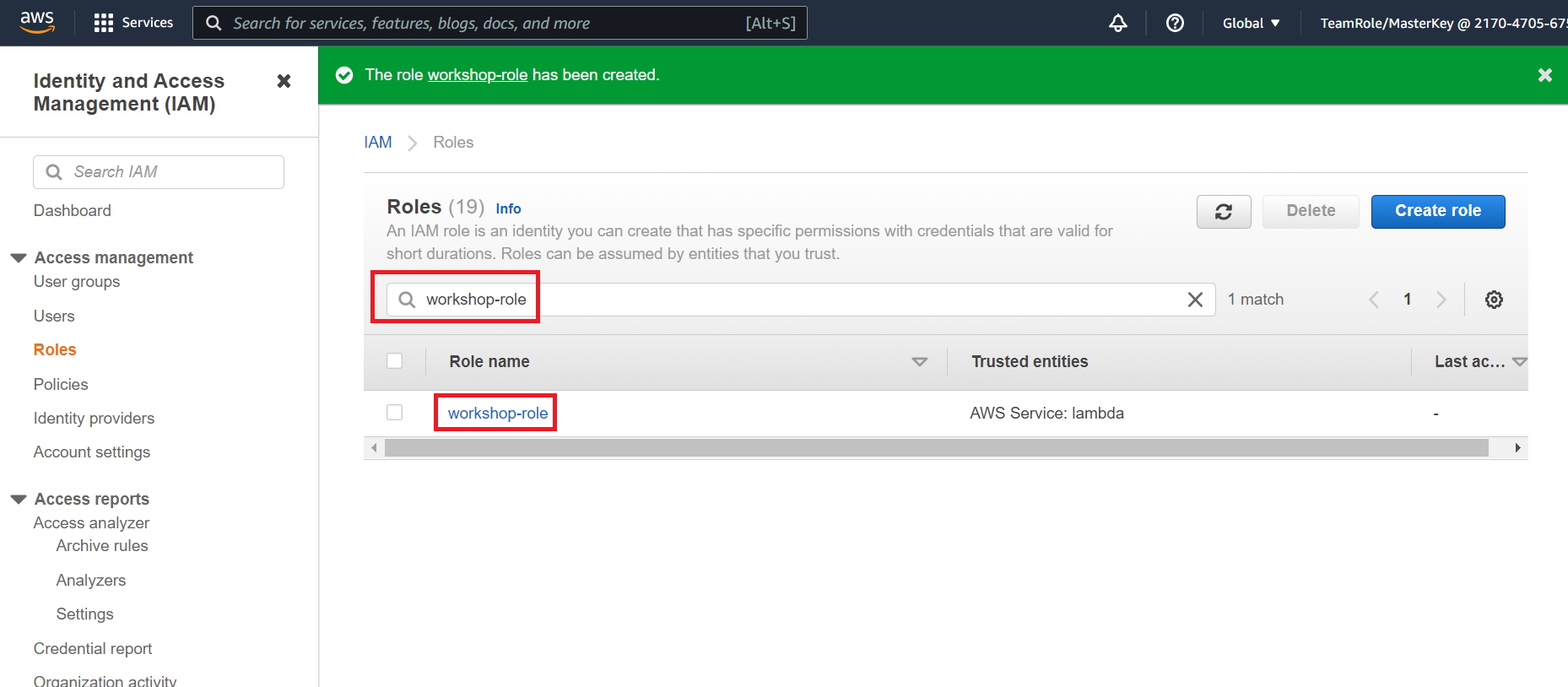Focus the Search IAM field
The height and width of the screenshot is (687, 1568).
coord(159,172)
